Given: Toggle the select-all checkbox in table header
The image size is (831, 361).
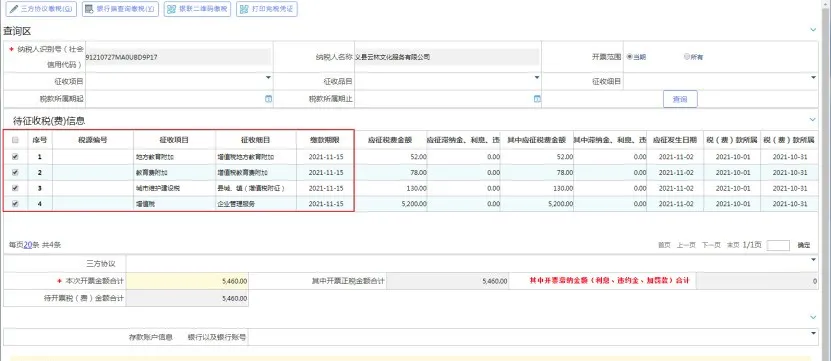Looking at the screenshot, I should 15,140.
